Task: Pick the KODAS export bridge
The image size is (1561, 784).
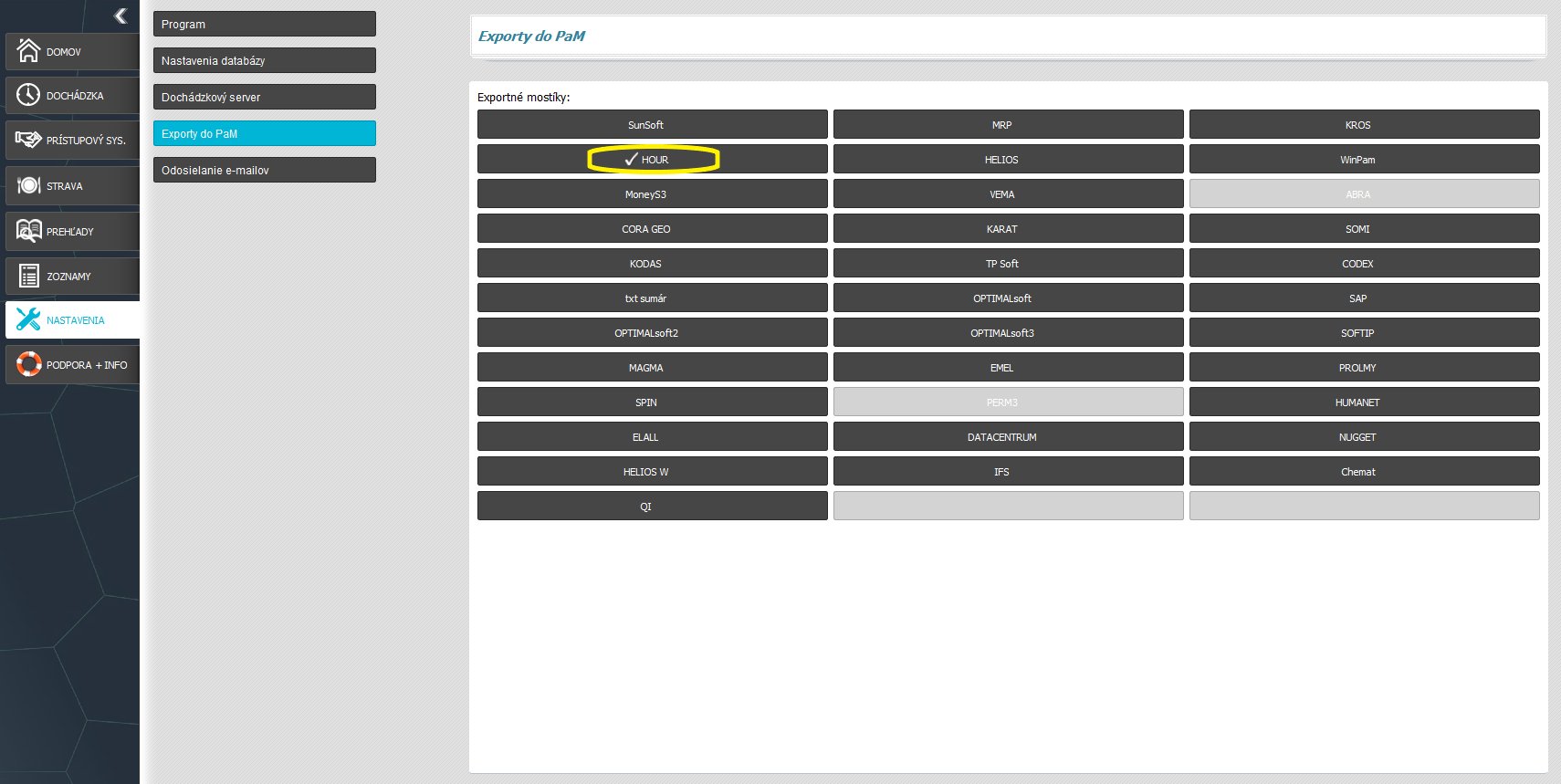Action: tap(653, 263)
